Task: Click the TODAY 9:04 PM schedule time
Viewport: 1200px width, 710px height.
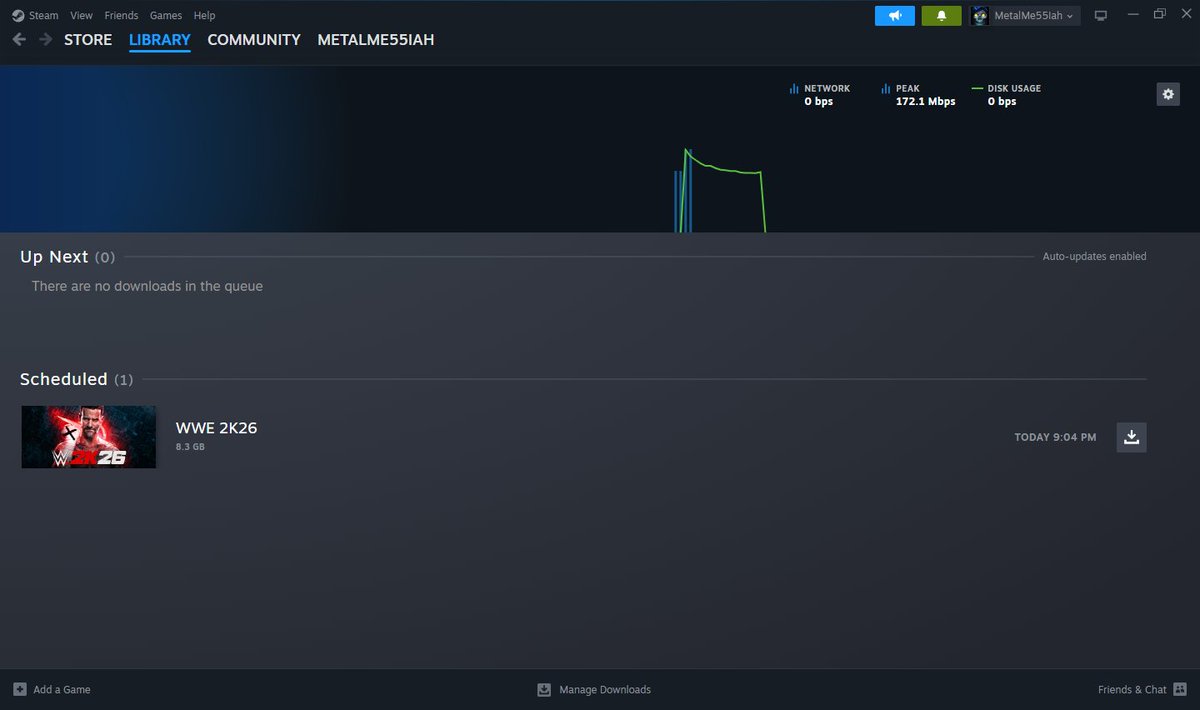Action: tap(1055, 437)
